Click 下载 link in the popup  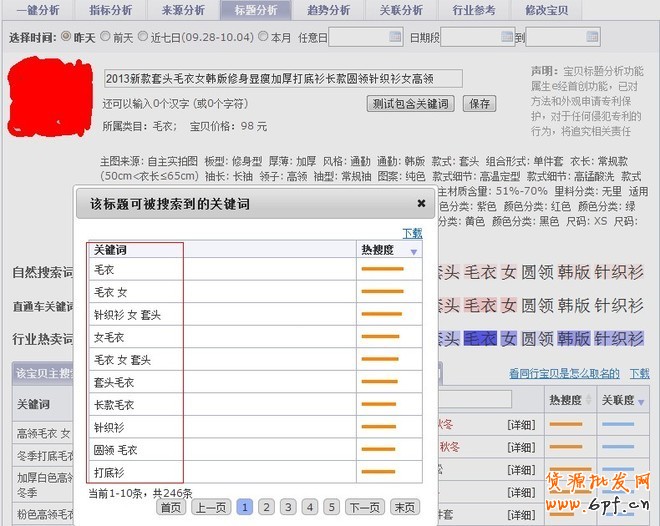click(x=412, y=233)
